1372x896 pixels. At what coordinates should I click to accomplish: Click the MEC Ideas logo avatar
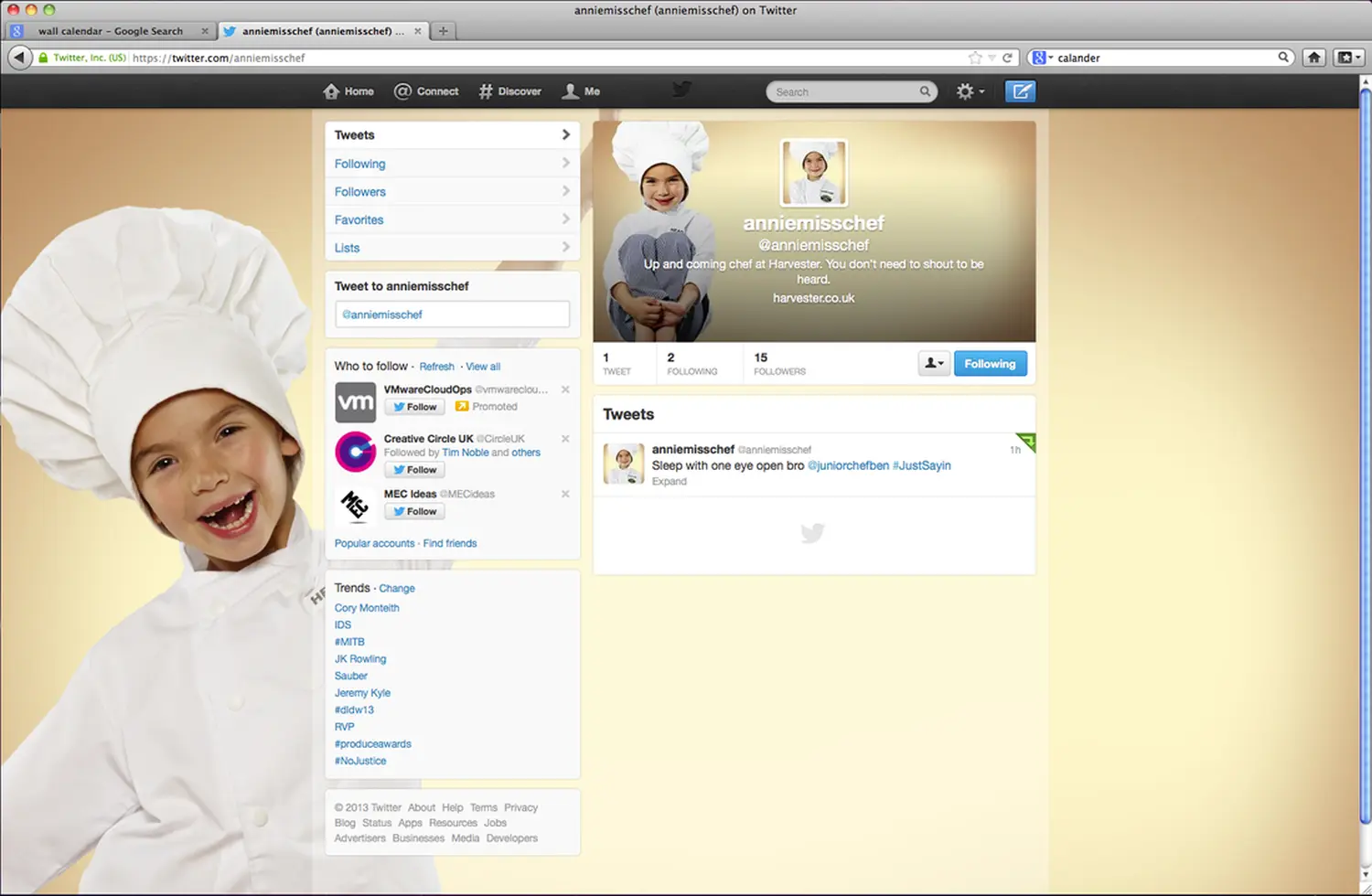click(355, 506)
